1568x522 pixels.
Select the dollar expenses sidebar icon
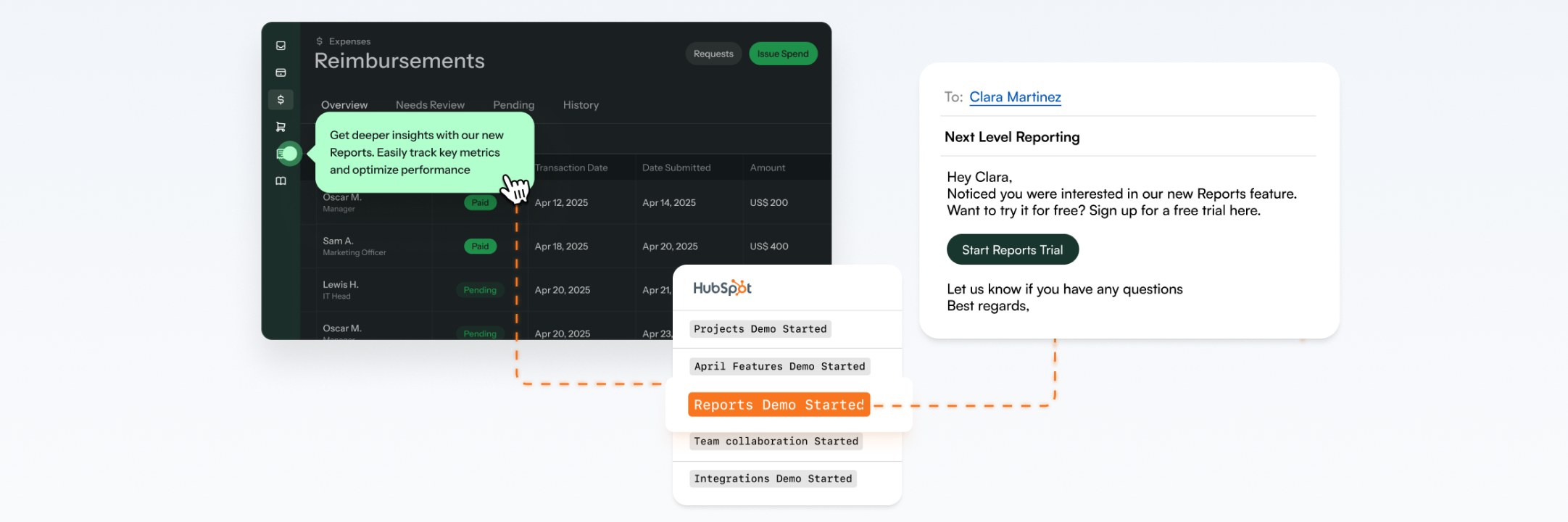click(x=281, y=99)
